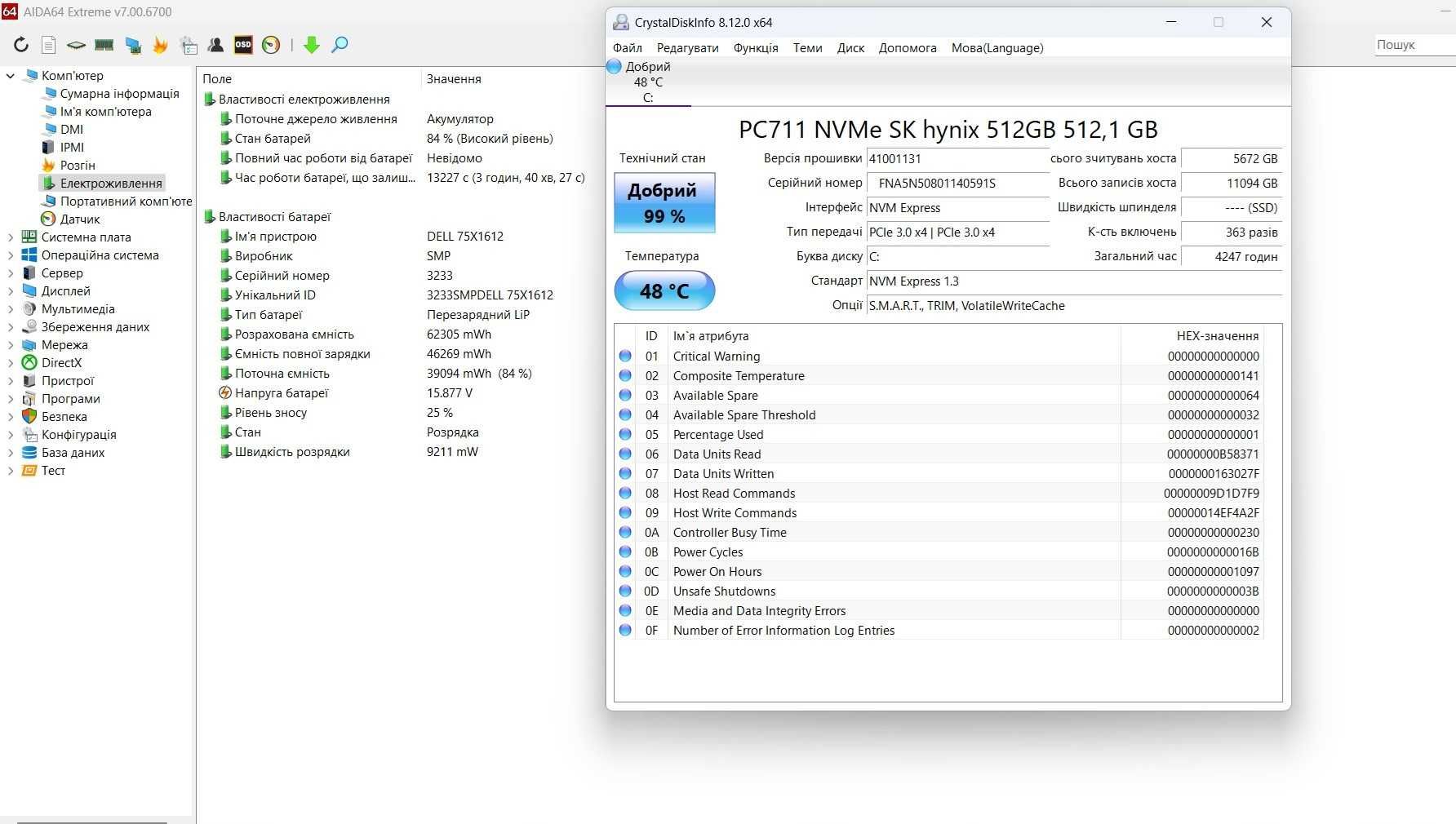The image size is (1456, 824).
Task: Expand the Операційна система node
Action: pos(11,255)
